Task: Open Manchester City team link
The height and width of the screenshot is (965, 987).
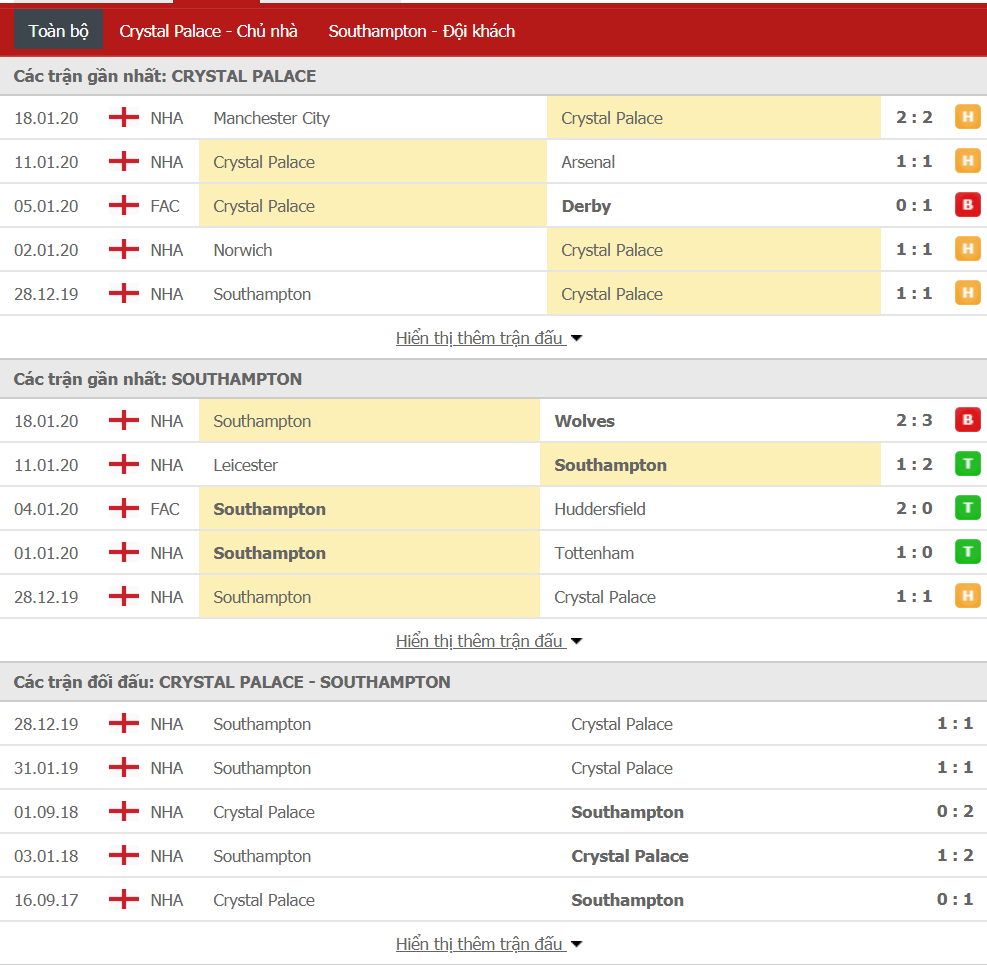Action: (271, 118)
